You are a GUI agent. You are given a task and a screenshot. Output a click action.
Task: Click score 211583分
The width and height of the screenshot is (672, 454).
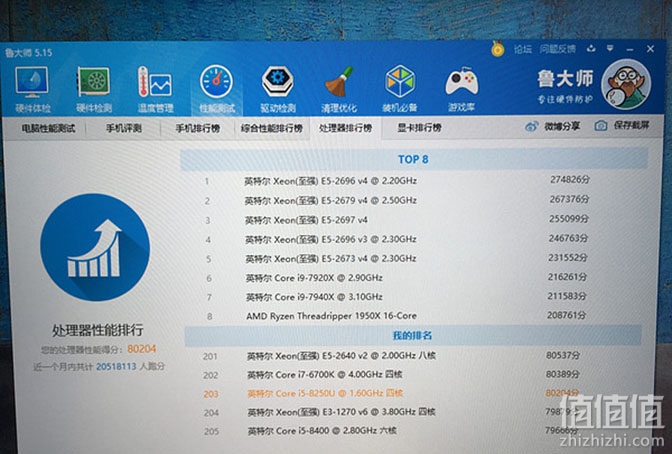point(567,296)
